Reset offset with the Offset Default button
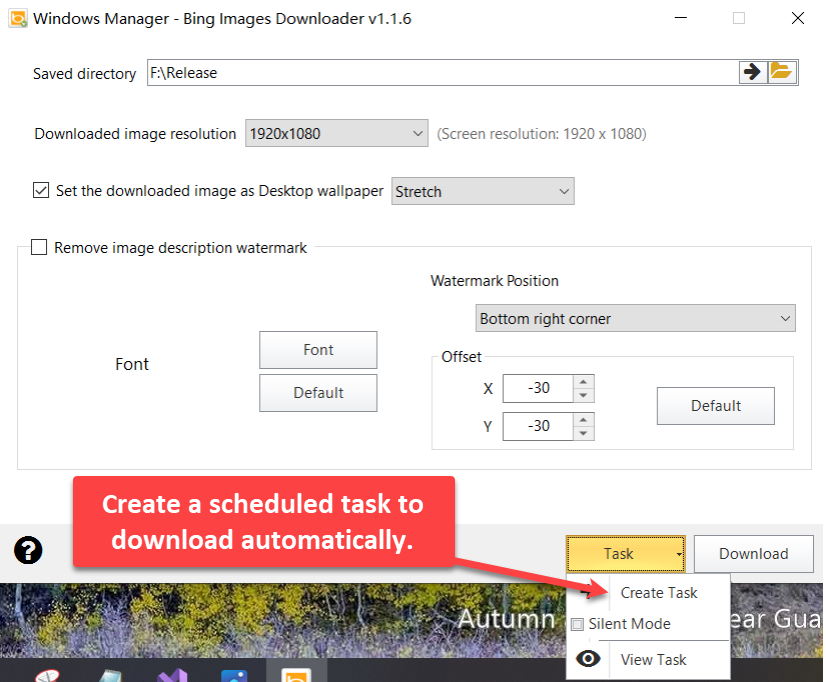826x682 pixels. coord(715,406)
